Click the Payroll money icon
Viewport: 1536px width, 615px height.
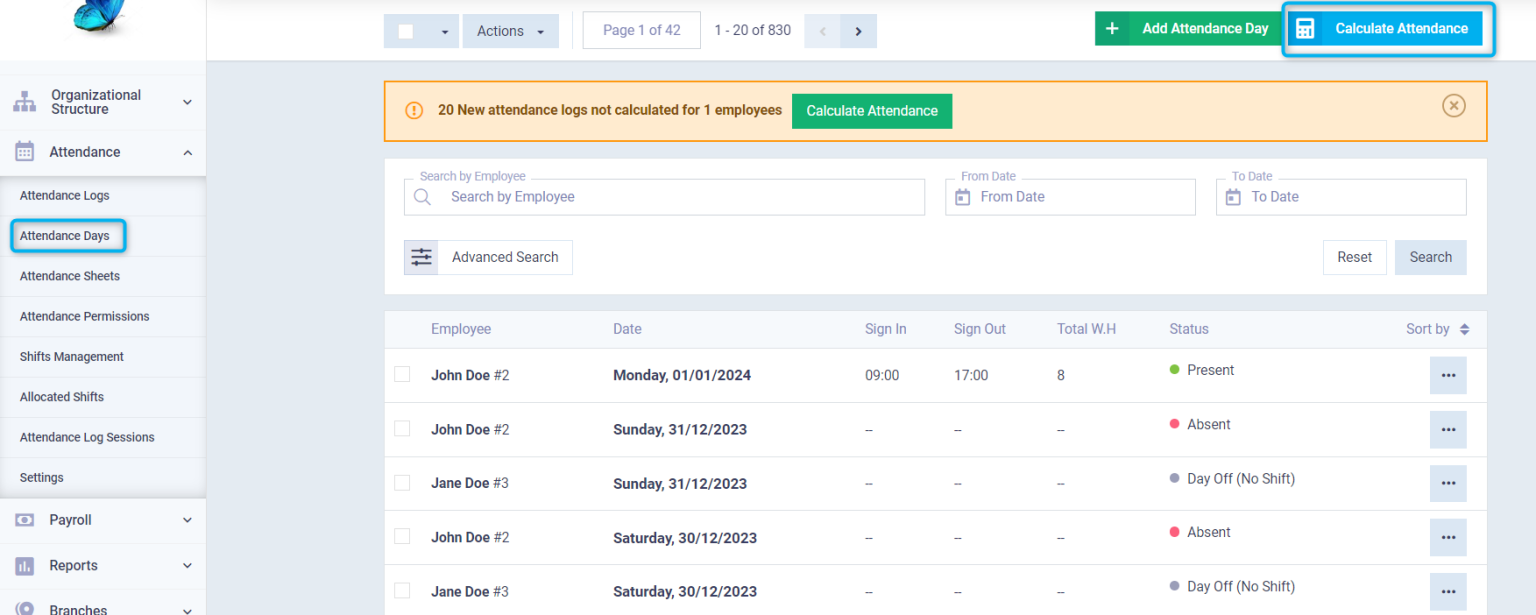click(25, 520)
